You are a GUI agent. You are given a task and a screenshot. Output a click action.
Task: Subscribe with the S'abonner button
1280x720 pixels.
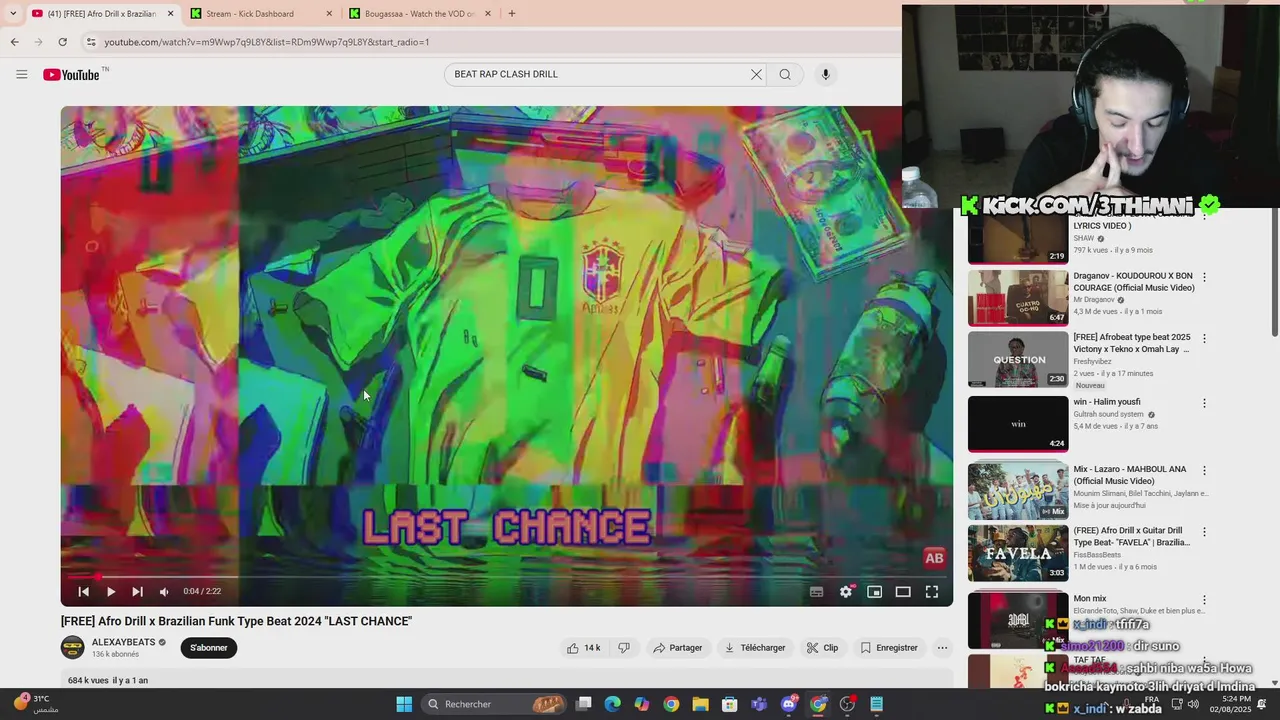click(209, 648)
